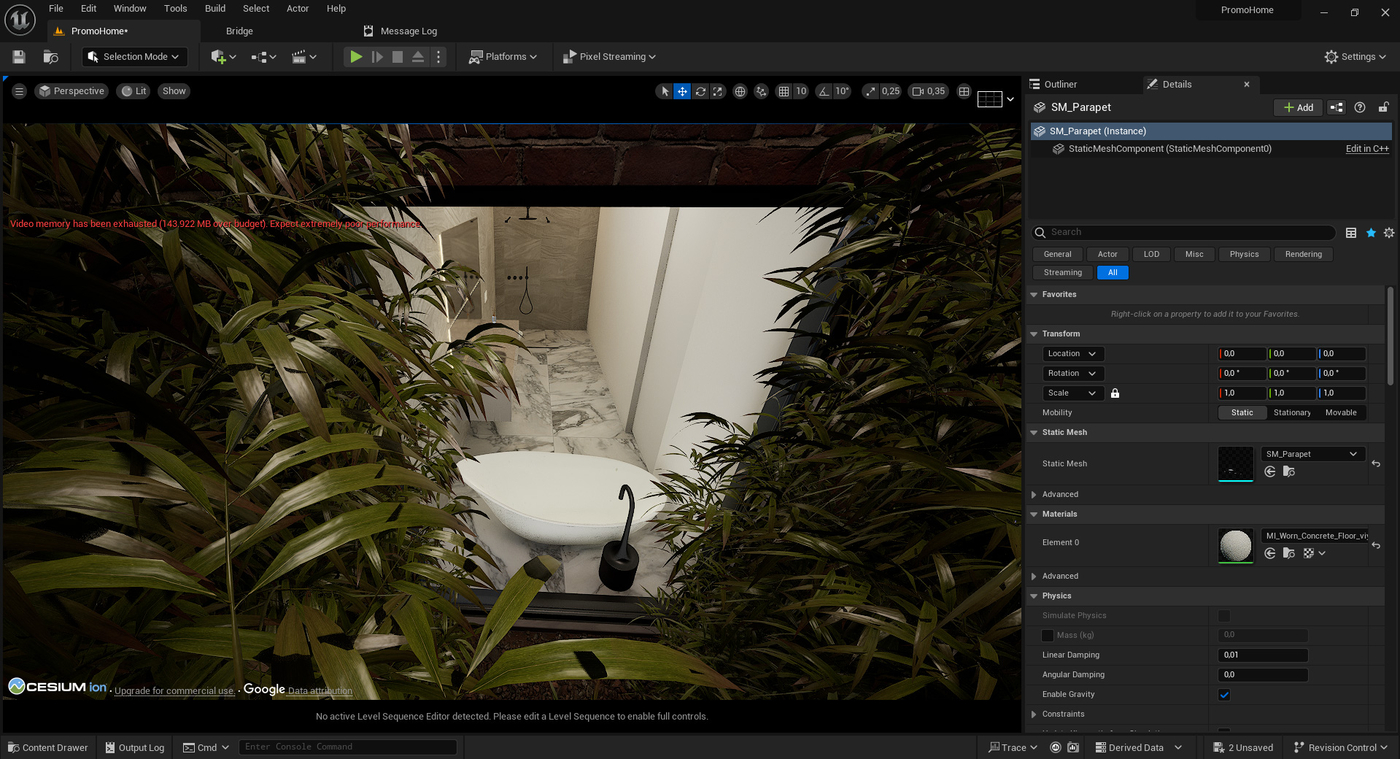
Task: Toggle the Favorites star filter
Action: point(1371,233)
